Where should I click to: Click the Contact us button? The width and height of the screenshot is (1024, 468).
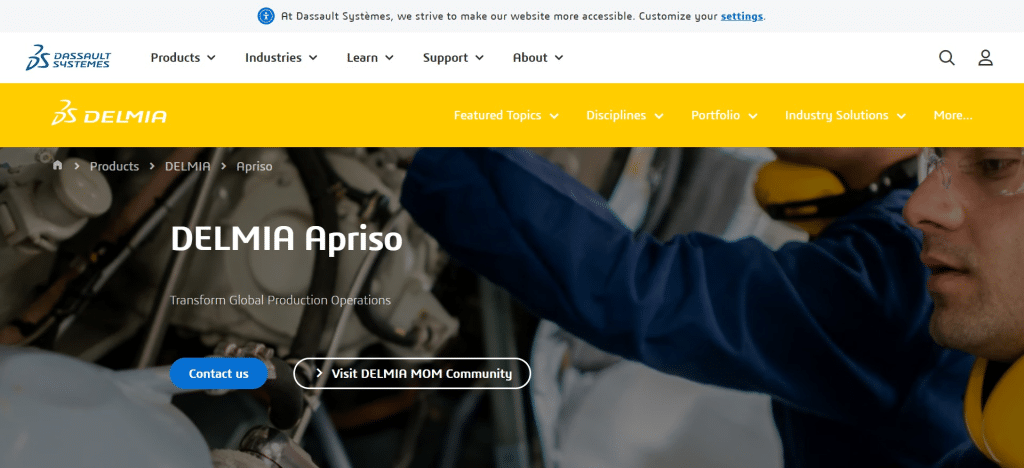pos(219,373)
